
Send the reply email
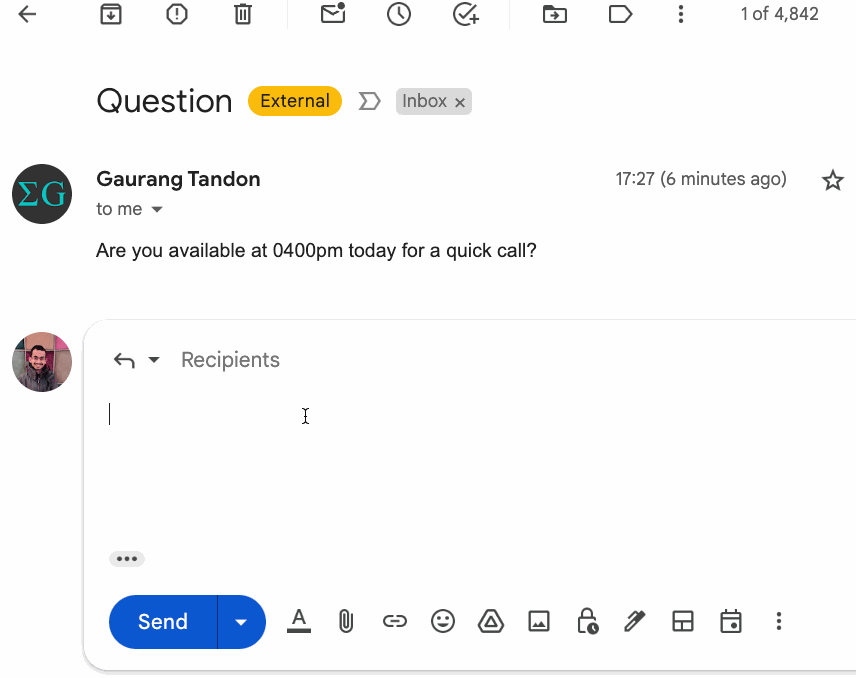click(x=163, y=622)
